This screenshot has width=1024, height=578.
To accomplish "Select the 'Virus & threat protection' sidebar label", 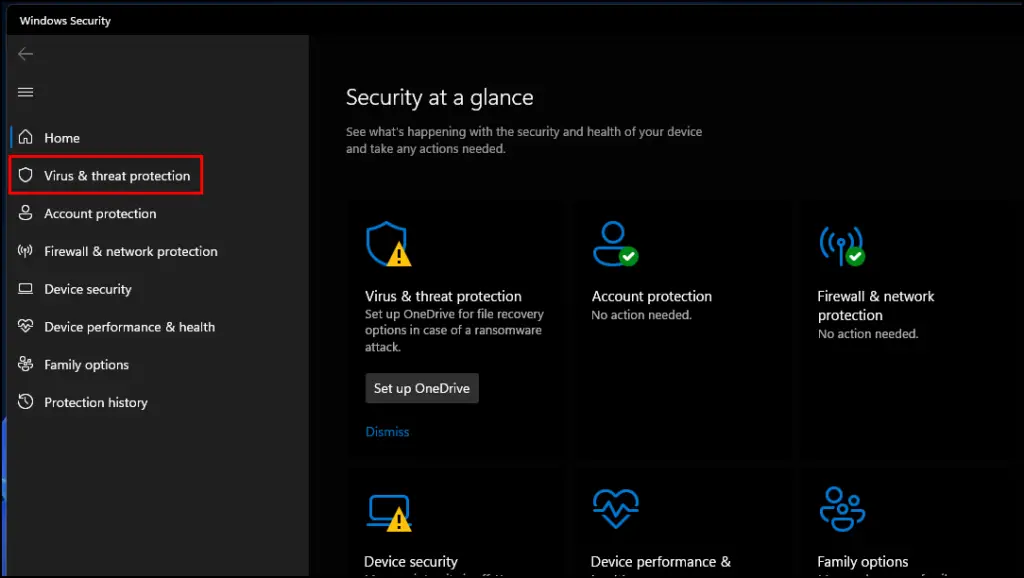I will click(x=118, y=176).
